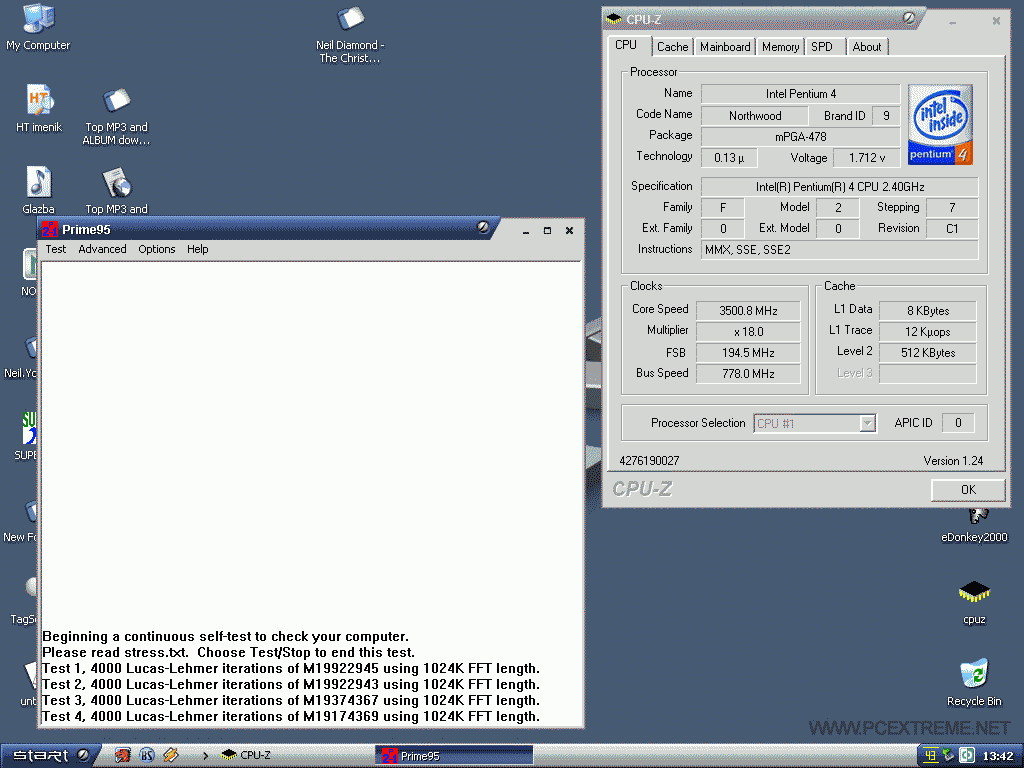Viewport: 1024px width, 768px height.
Task: Open the Test menu in Prime95
Action: coord(56,249)
